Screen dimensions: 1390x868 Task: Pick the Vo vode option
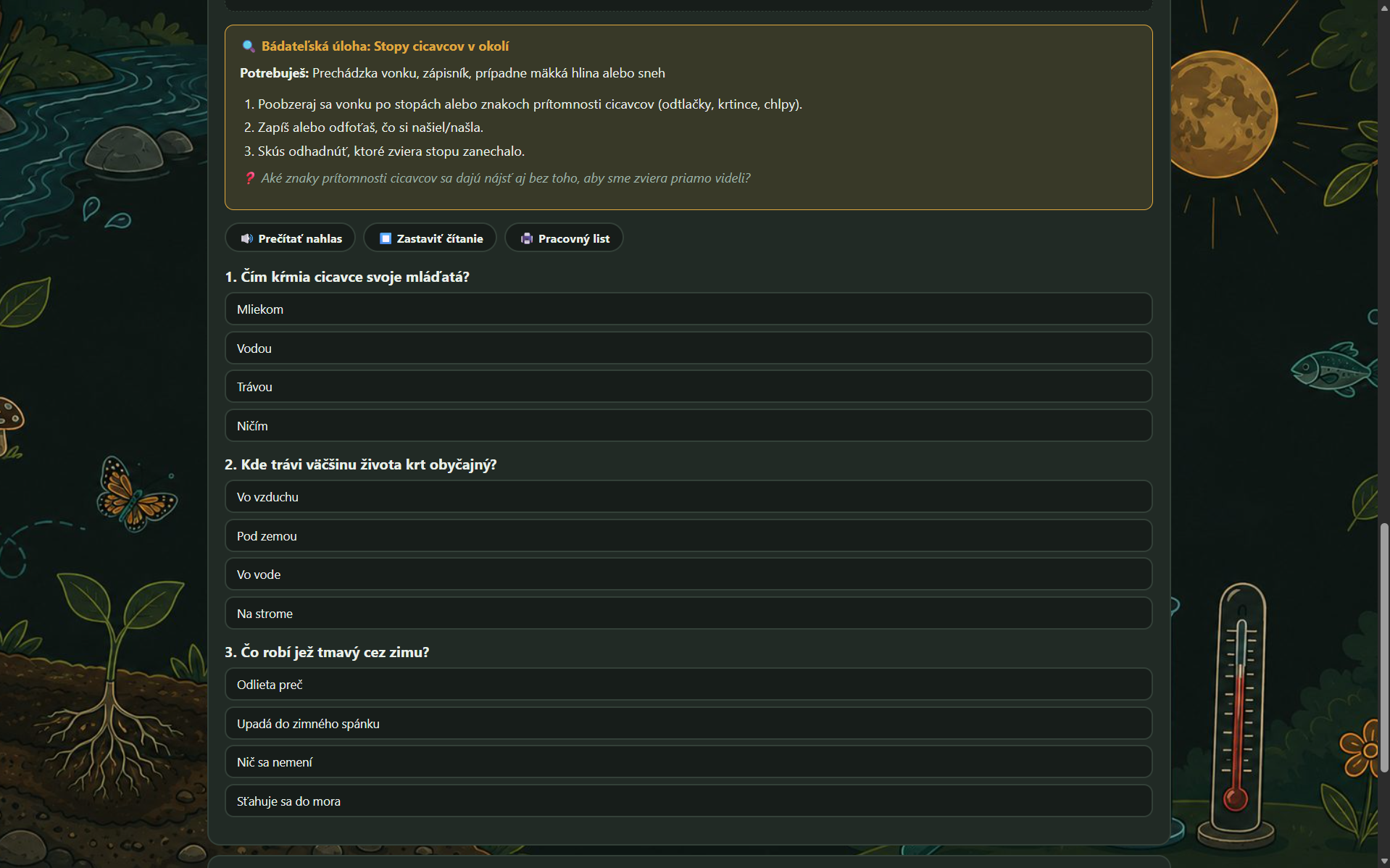pyautogui.click(x=688, y=575)
